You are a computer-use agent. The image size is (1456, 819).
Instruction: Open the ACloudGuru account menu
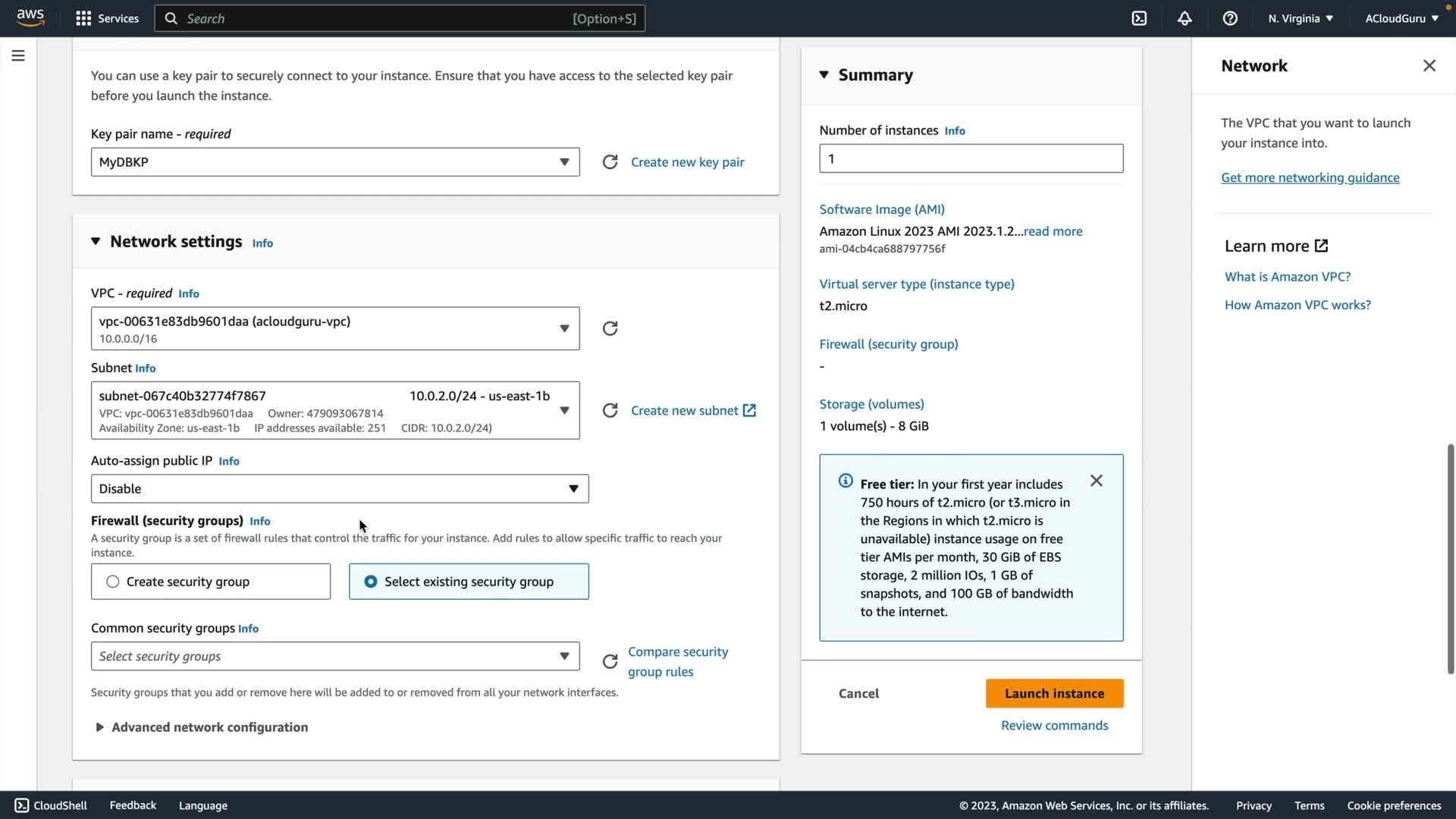1401,18
